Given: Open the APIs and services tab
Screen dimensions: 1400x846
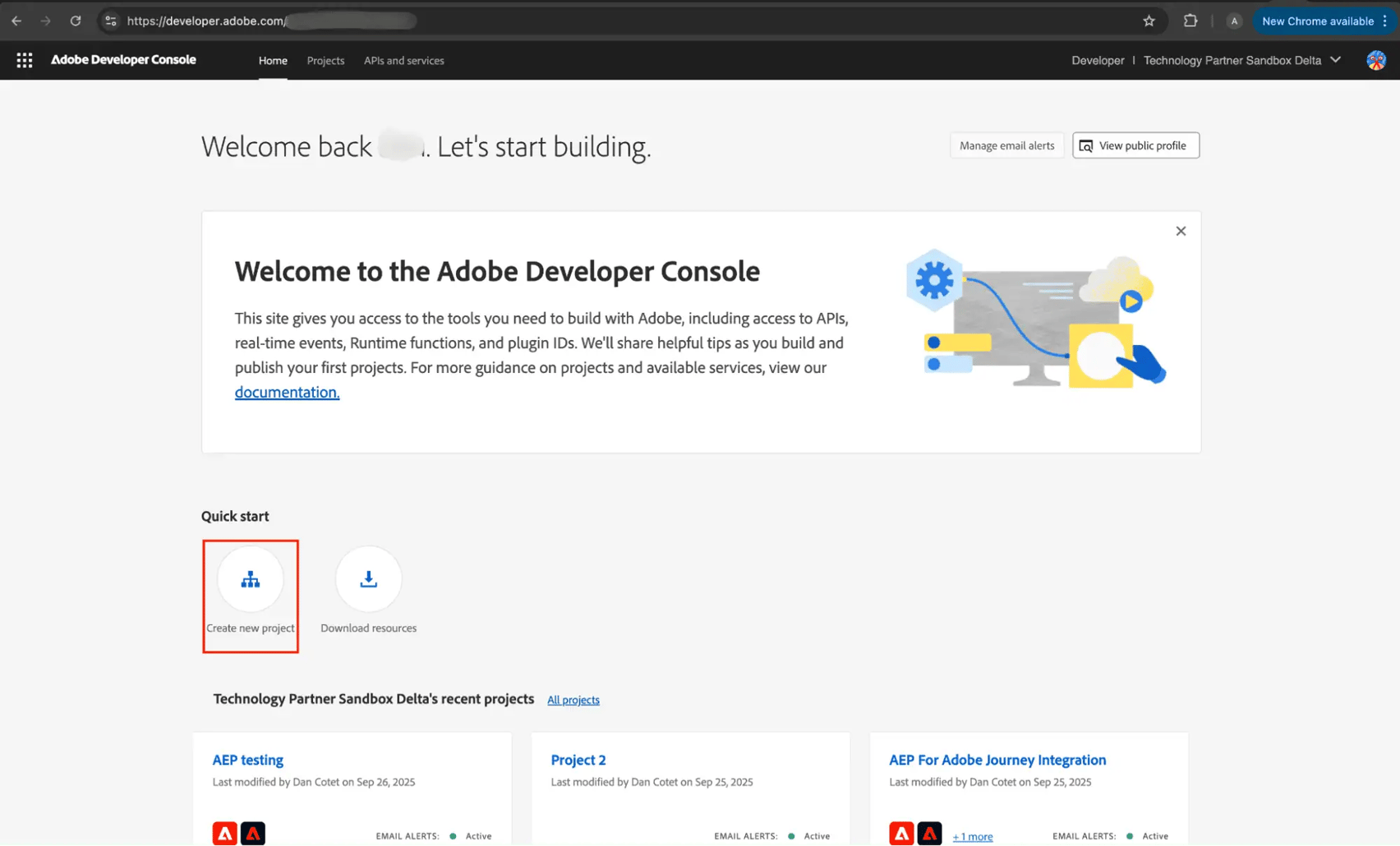Looking at the screenshot, I should coord(403,60).
